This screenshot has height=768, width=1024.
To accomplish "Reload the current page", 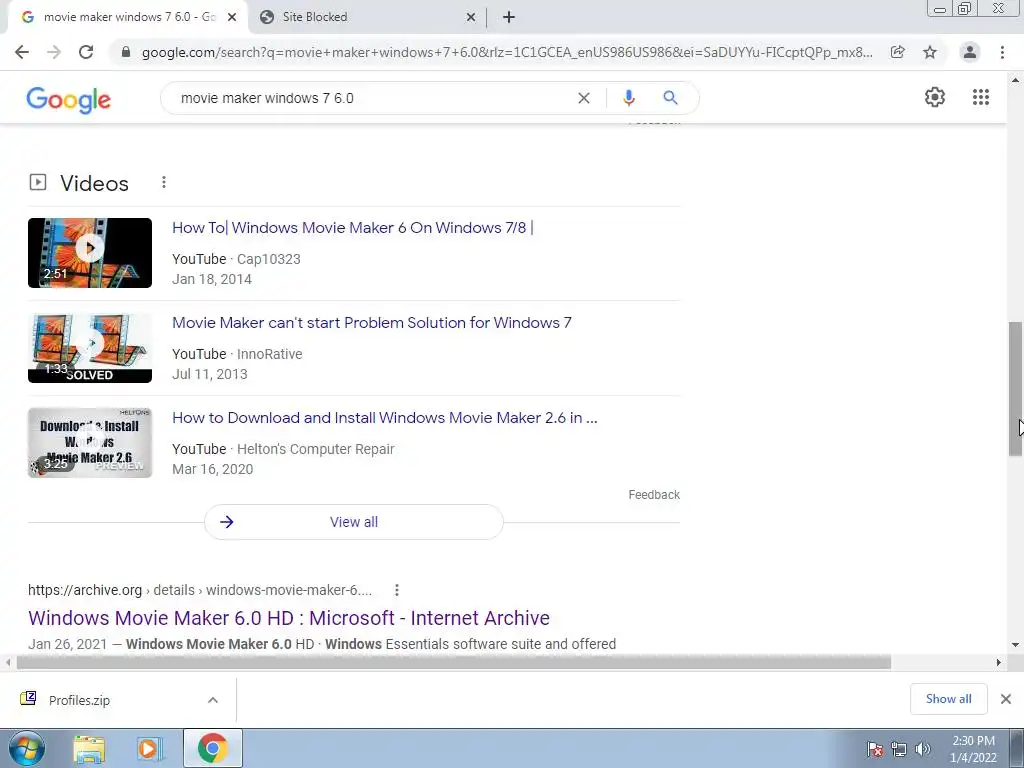I will [x=86, y=52].
